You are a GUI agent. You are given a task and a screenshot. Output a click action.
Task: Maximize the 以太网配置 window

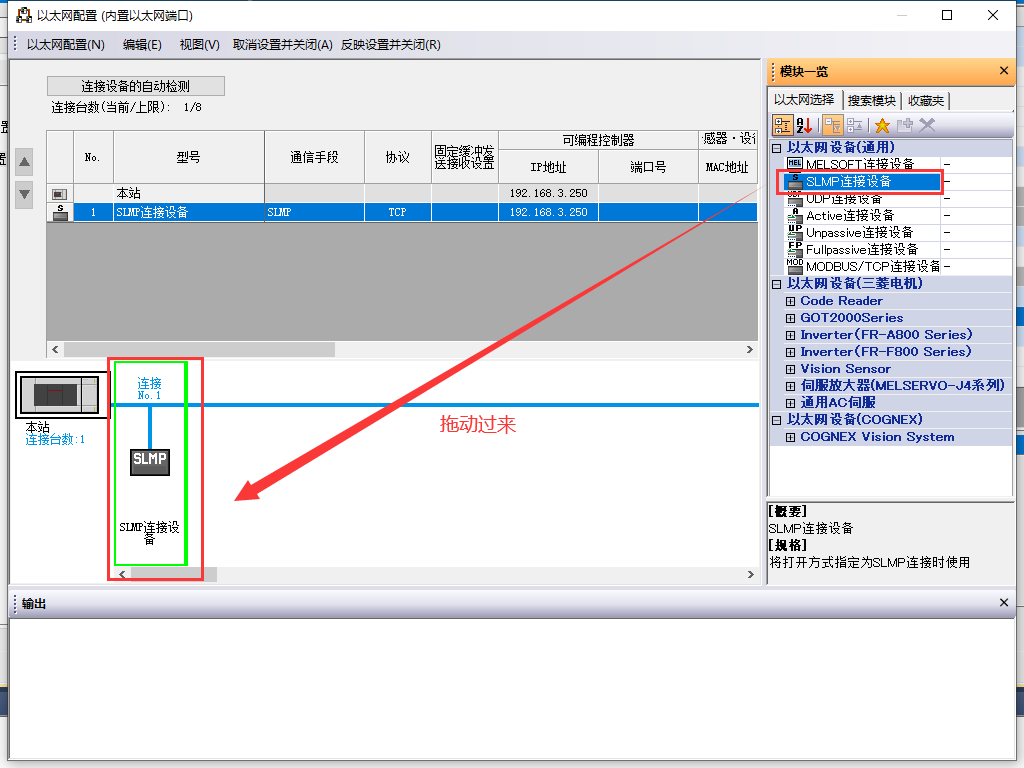pos(947,15)
